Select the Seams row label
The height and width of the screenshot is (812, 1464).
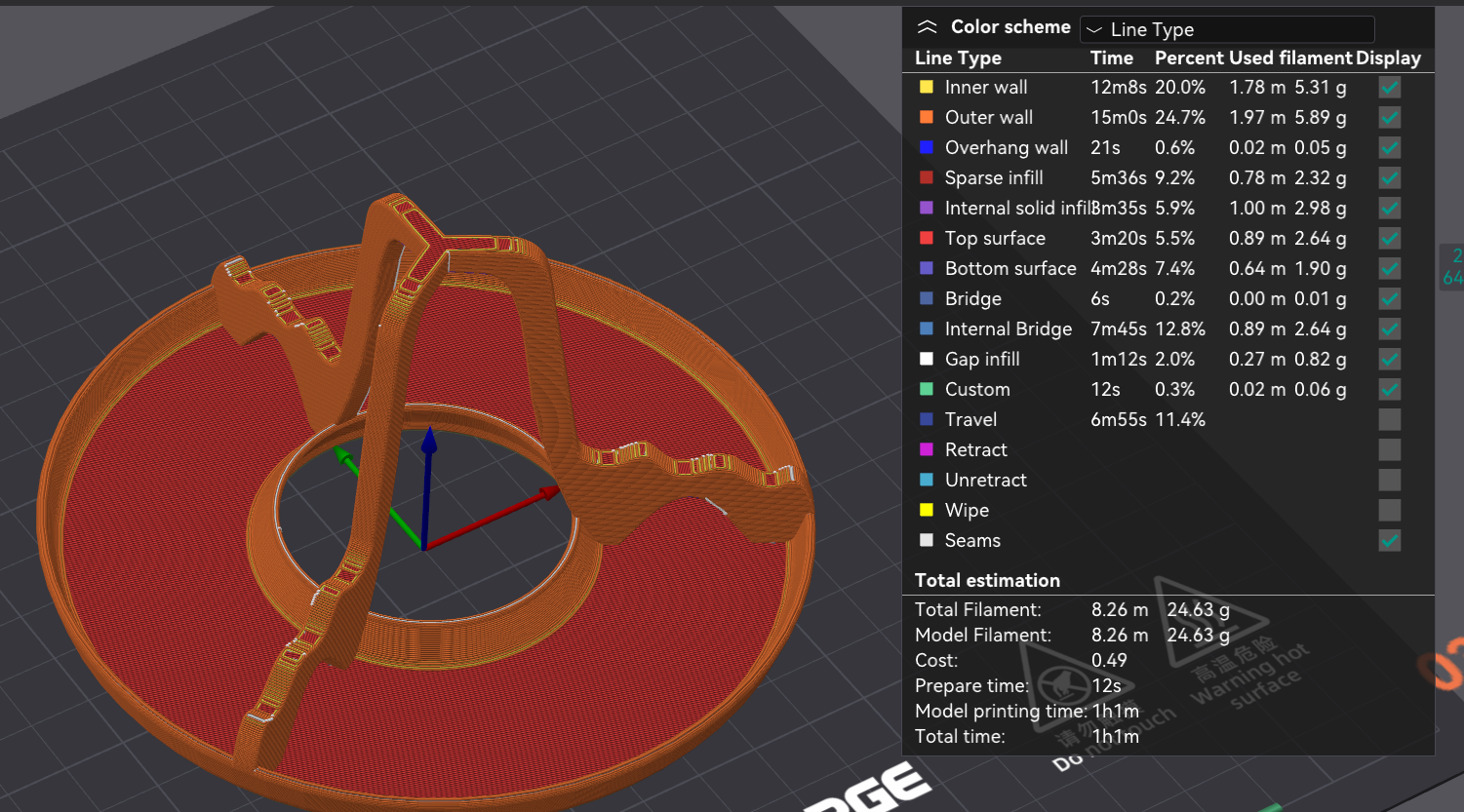[972, 541]
